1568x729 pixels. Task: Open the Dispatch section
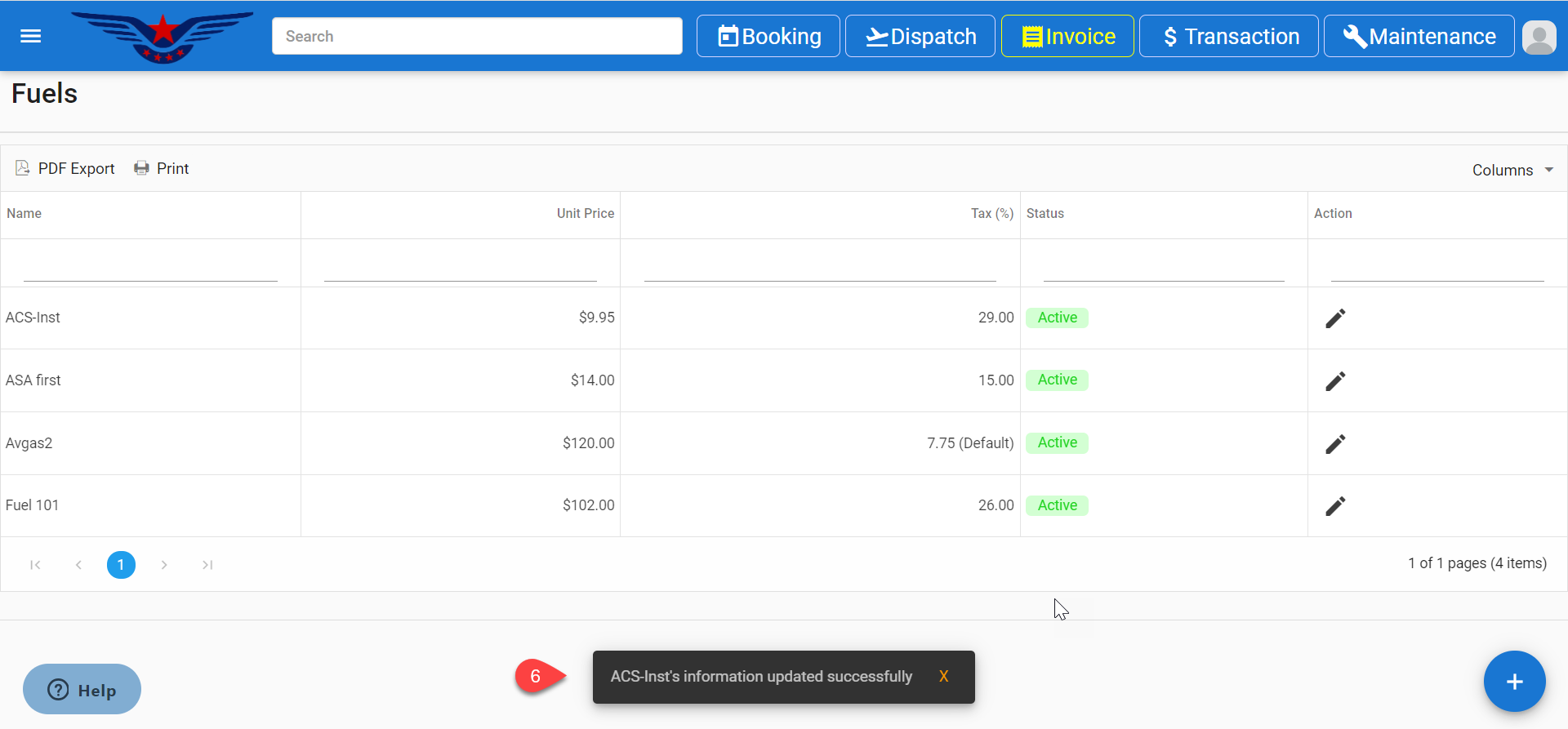(920, 37)
